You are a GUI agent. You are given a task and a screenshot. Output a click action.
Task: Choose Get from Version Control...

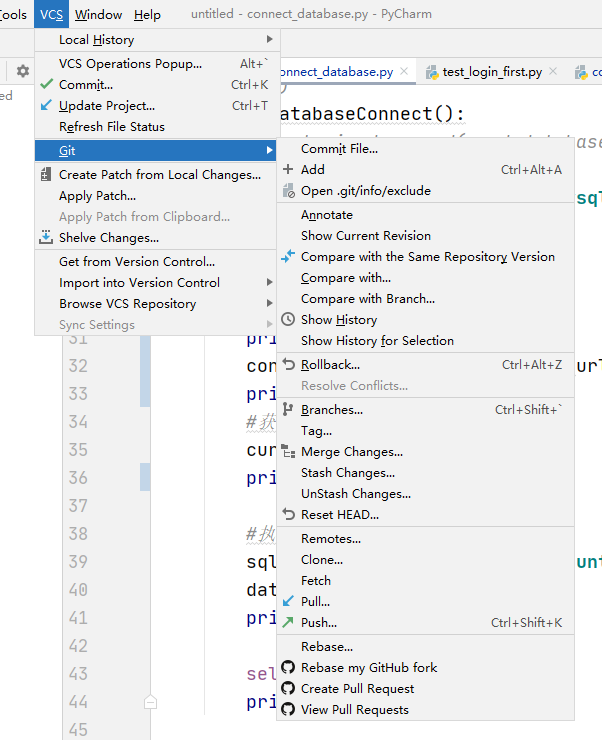[157, 261]
